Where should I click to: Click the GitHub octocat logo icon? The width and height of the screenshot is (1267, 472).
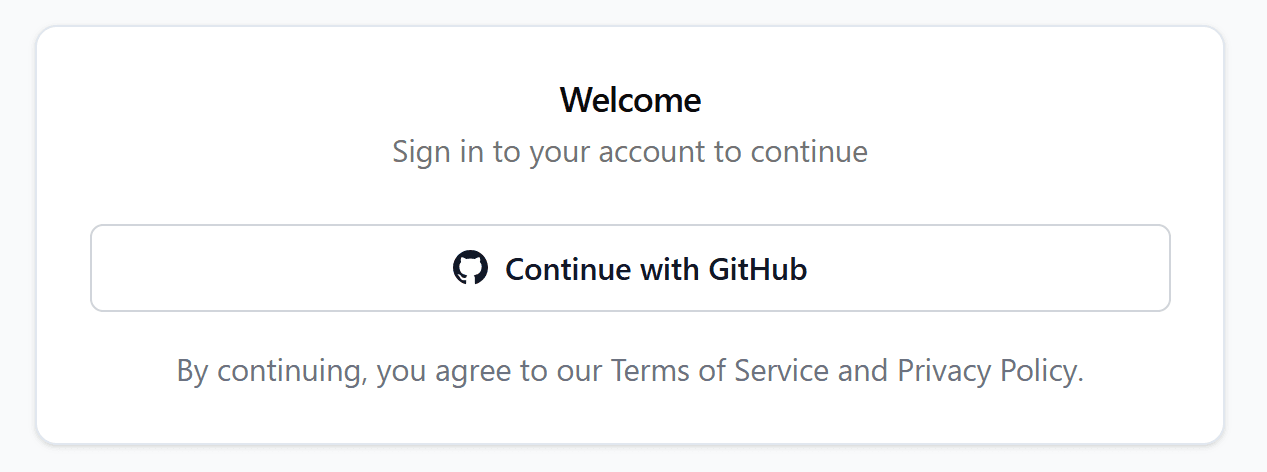(x=470, y=268)
